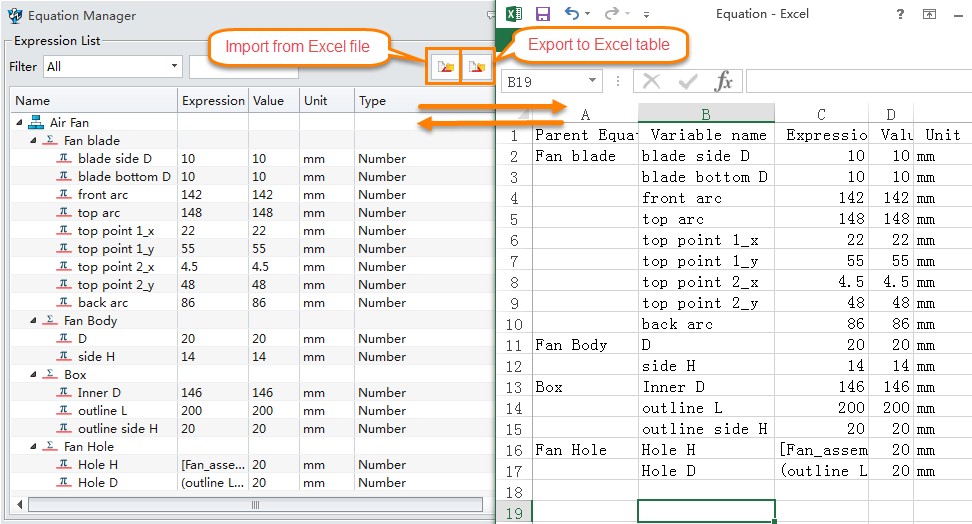Click the Value column header
Viewport: 972px width, 524px height.
(x=274, y=100)
